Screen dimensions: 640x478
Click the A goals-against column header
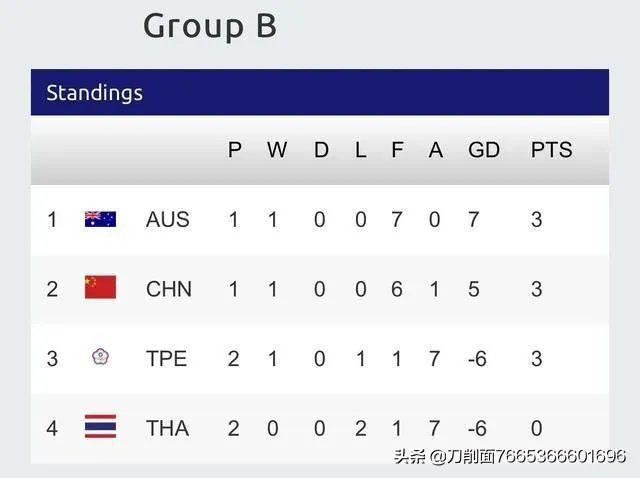[x=435, y=150]
